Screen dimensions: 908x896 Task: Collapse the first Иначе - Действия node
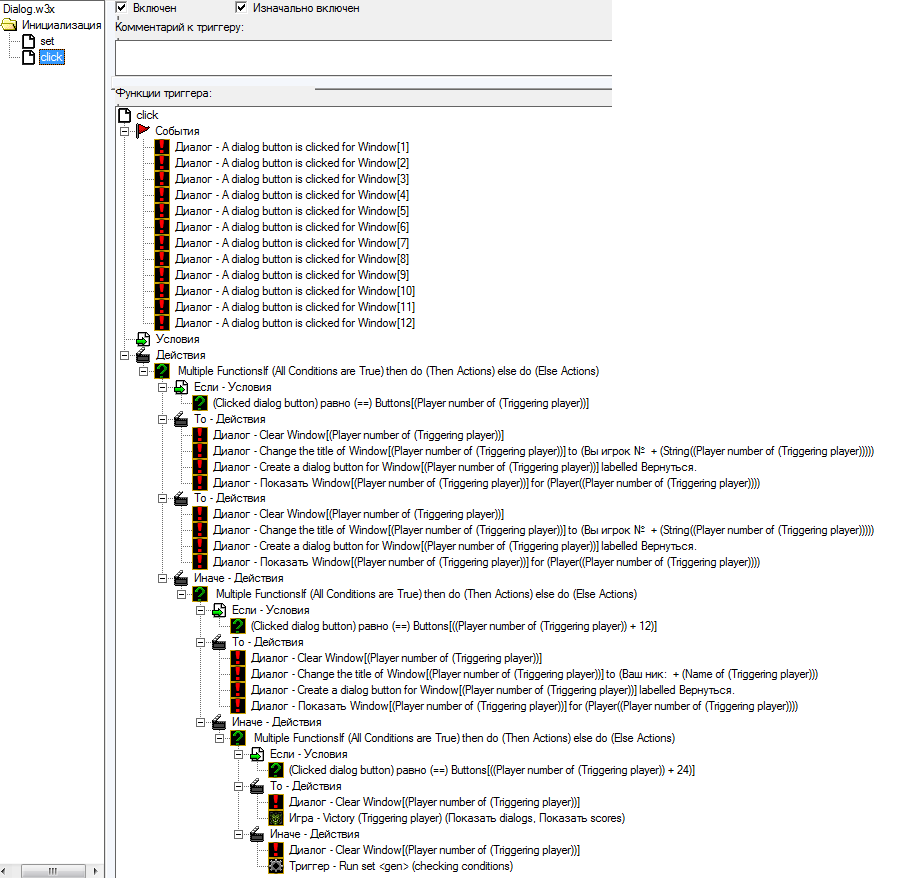click(x=163, y=578)
